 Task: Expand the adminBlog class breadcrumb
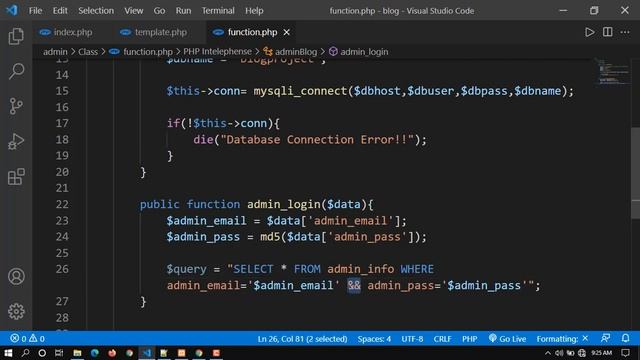tap(290, 52)
